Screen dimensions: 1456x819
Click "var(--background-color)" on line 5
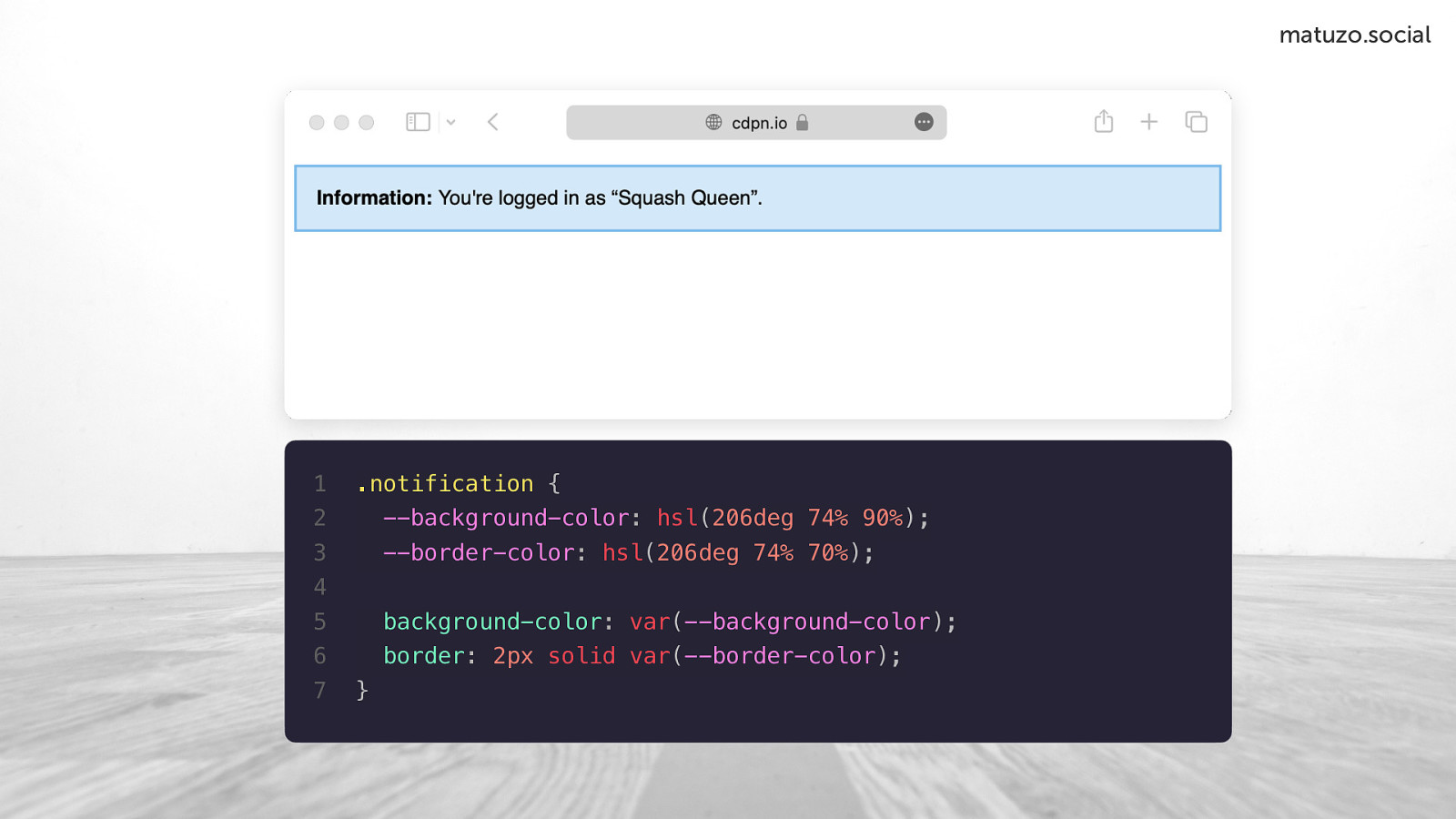point(786,622)
